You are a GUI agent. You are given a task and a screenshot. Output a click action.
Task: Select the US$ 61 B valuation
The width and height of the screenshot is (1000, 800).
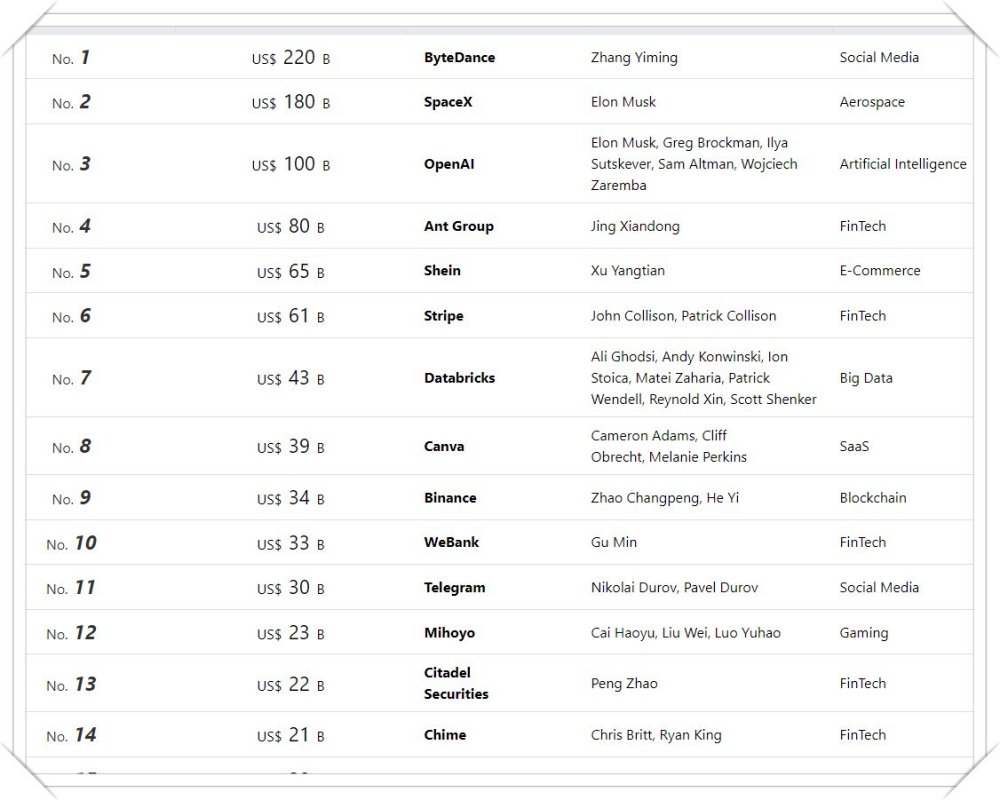(291, 316)
